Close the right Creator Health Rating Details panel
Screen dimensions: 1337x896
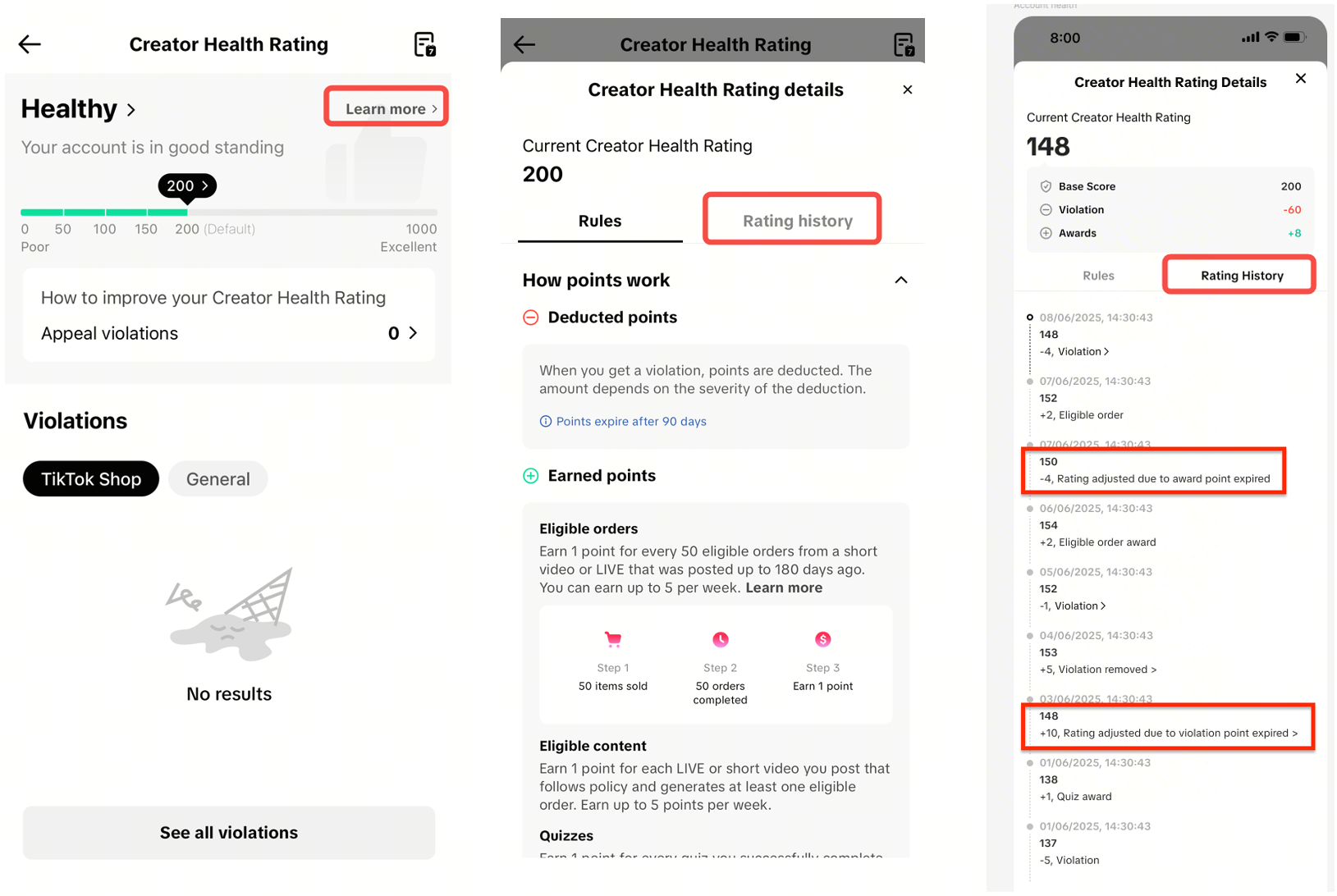(x=1301, y=79)
